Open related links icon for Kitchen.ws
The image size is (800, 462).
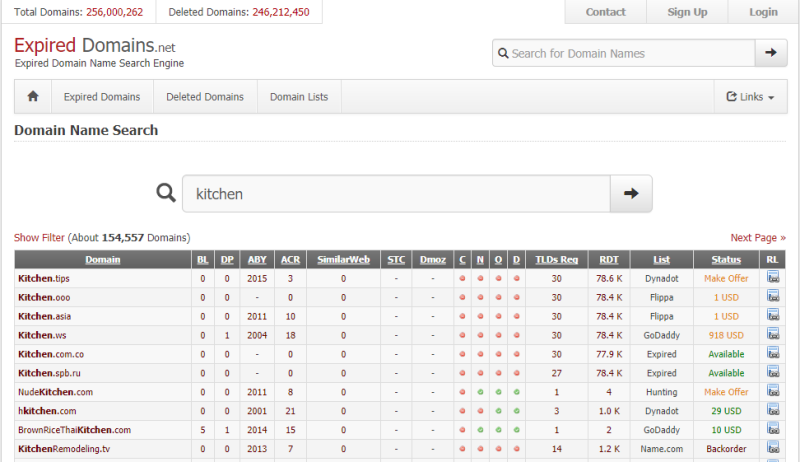click(x=773, y=334)
